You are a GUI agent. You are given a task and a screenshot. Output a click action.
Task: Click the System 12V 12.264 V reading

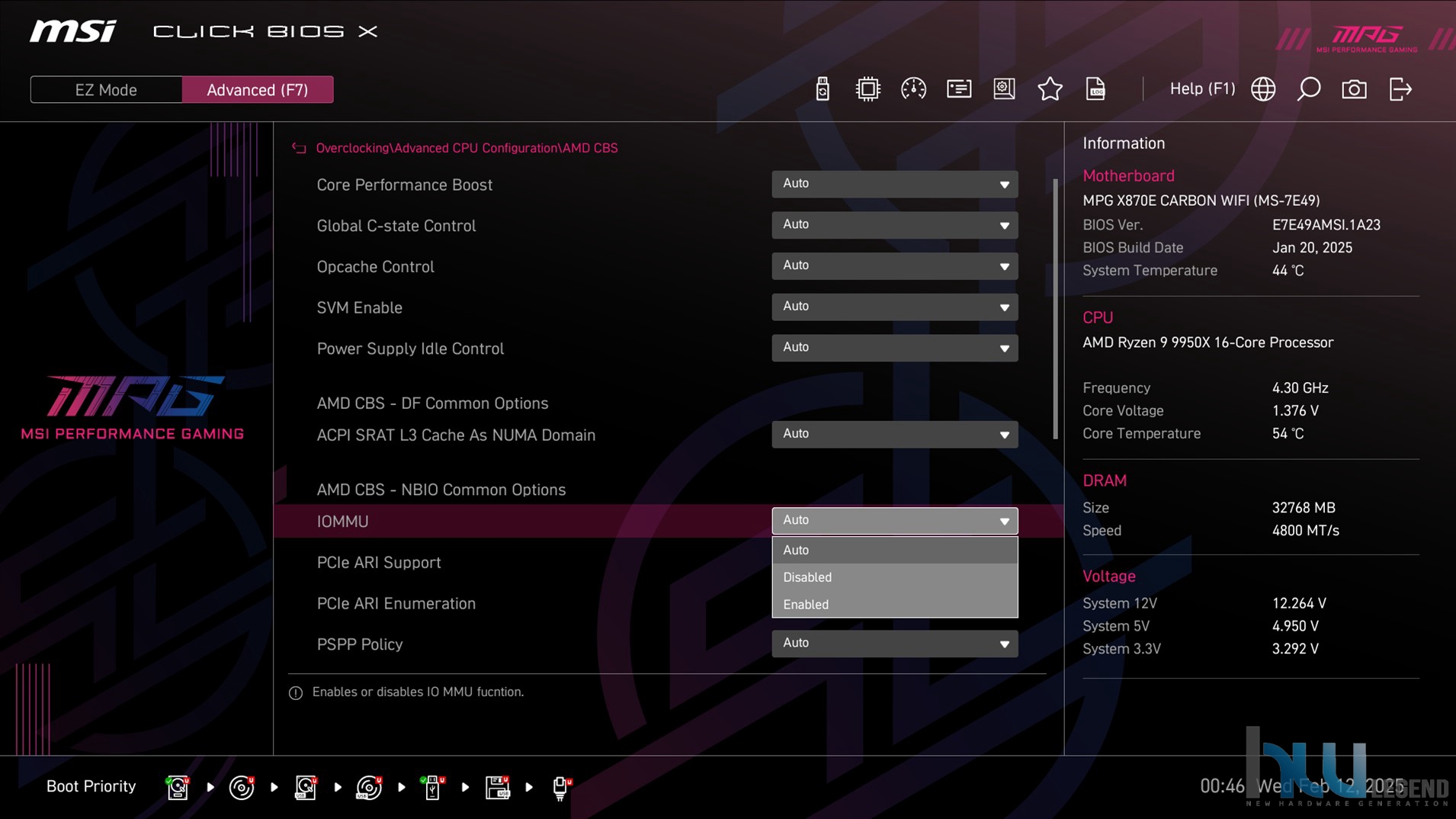coord(1299,603)
